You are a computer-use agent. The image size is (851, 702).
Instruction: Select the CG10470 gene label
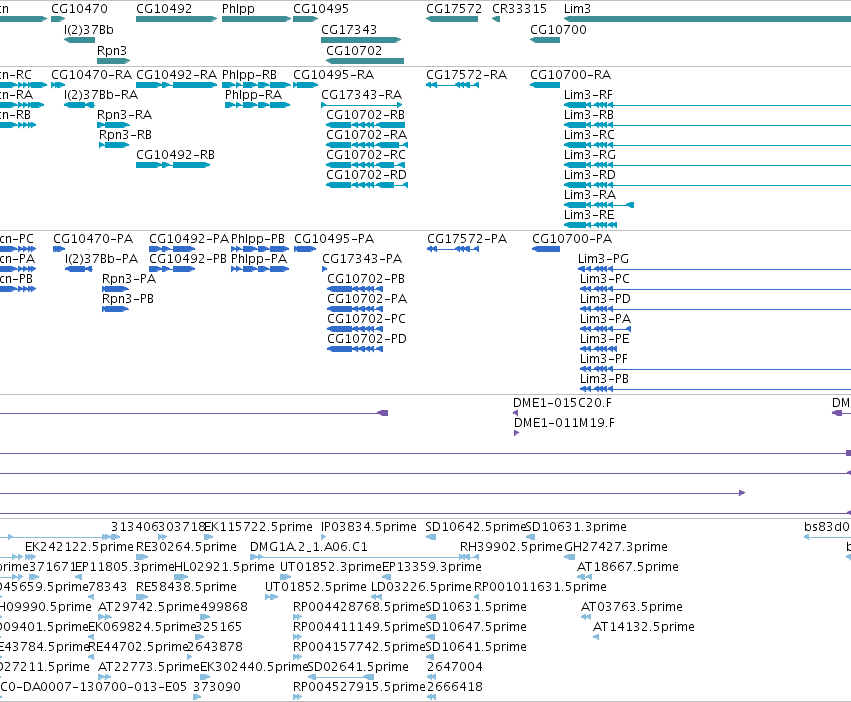(79, 9)
